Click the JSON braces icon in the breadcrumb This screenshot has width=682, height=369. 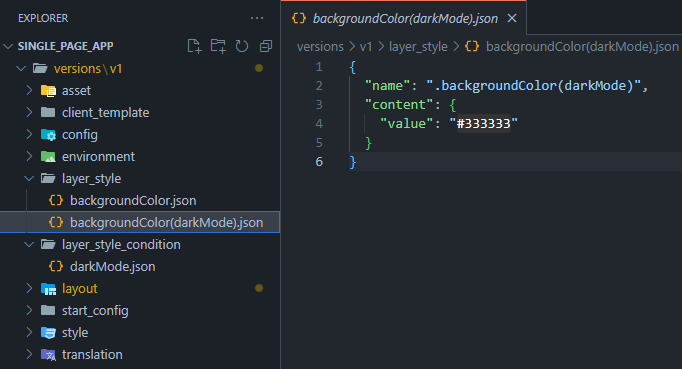(472, 46)
